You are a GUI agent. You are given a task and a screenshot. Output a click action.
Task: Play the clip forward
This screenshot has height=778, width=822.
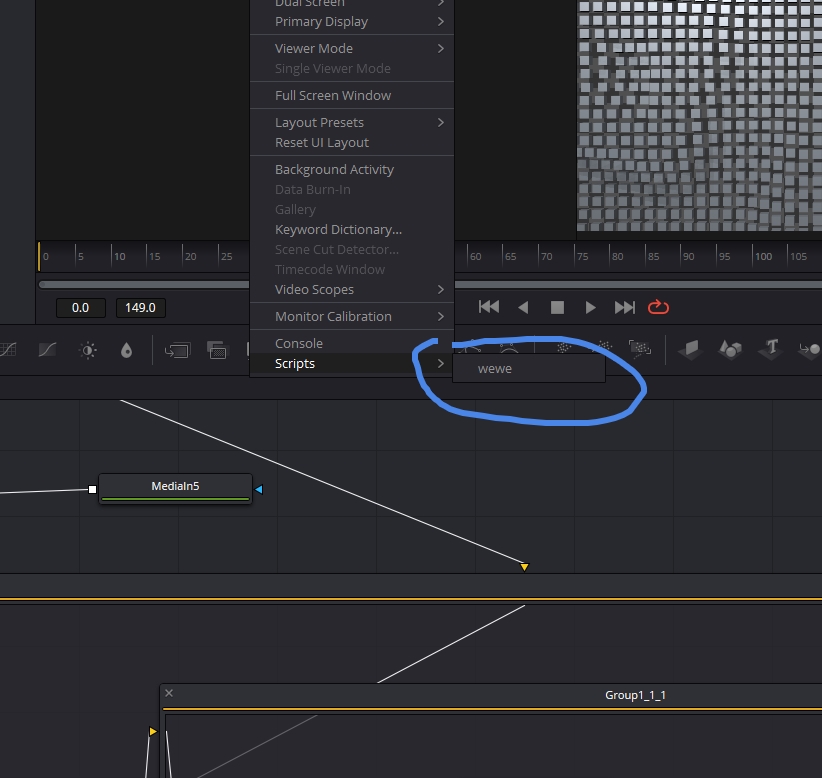(x=590, y=307)
